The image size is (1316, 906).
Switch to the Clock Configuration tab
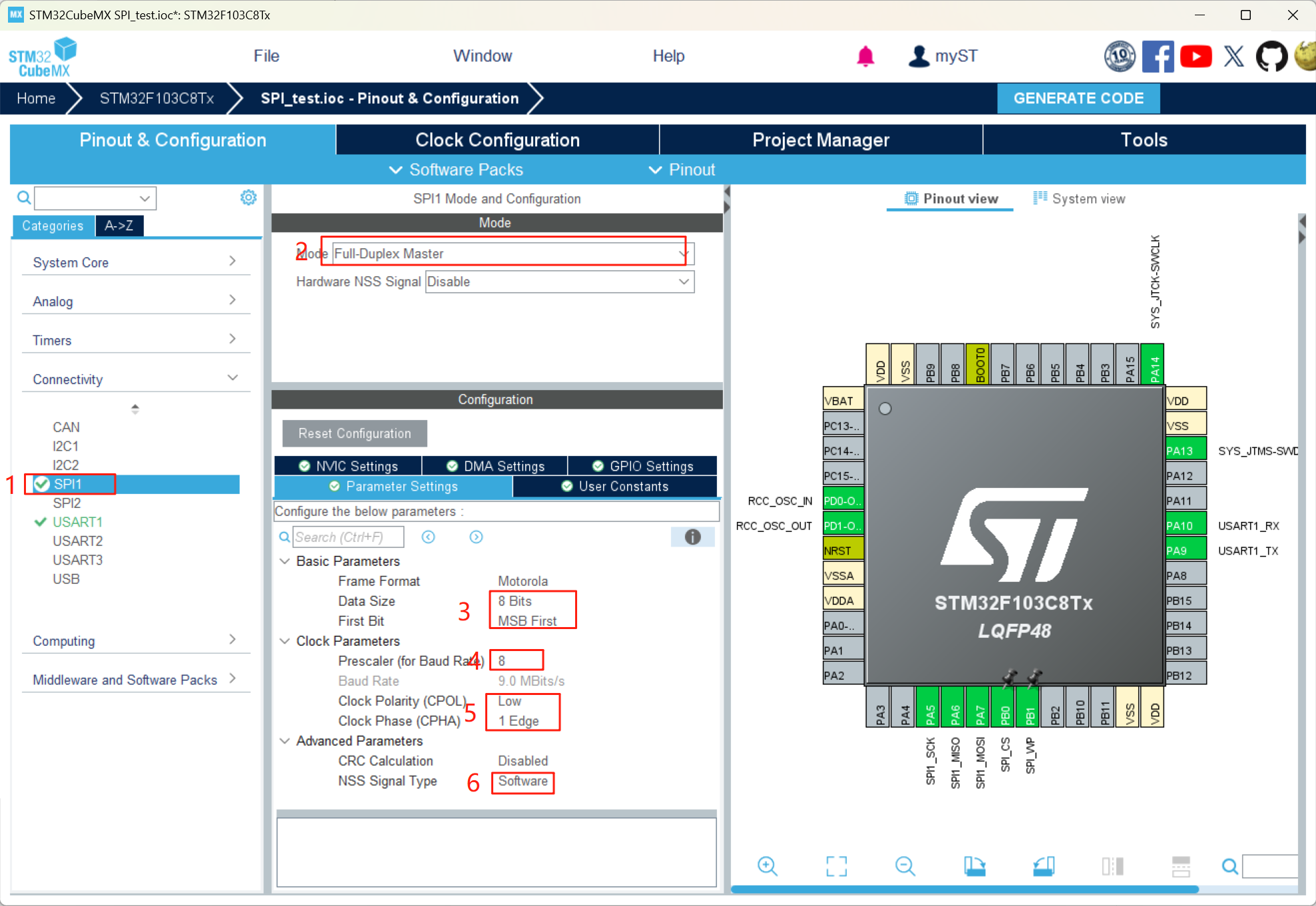tap(497, 140)
